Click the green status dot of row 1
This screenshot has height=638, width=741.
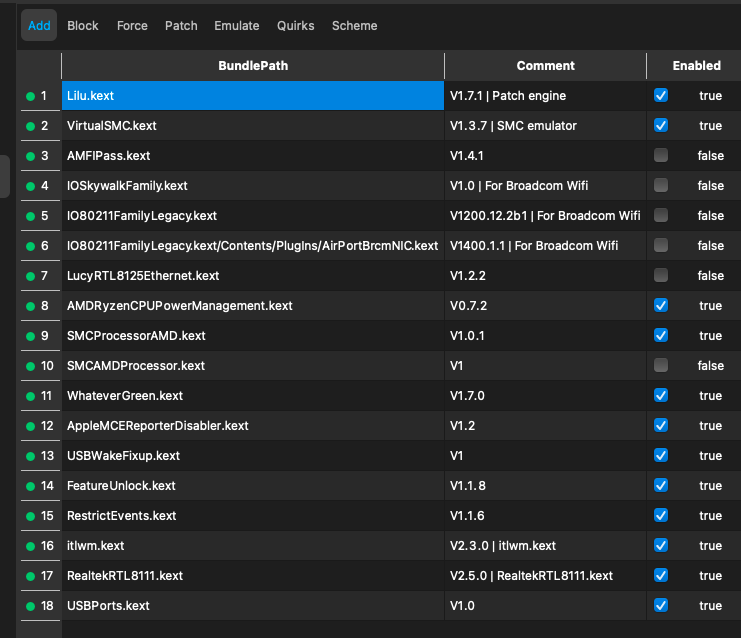point(30,96)
